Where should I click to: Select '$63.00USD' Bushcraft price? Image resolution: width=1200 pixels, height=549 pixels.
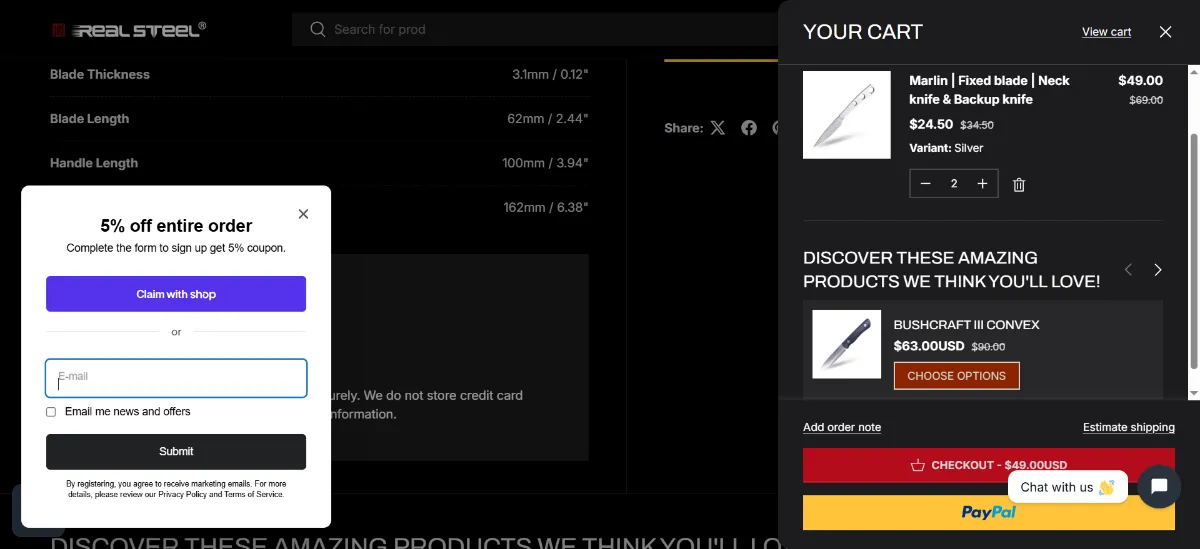click(x=929, y=346)
